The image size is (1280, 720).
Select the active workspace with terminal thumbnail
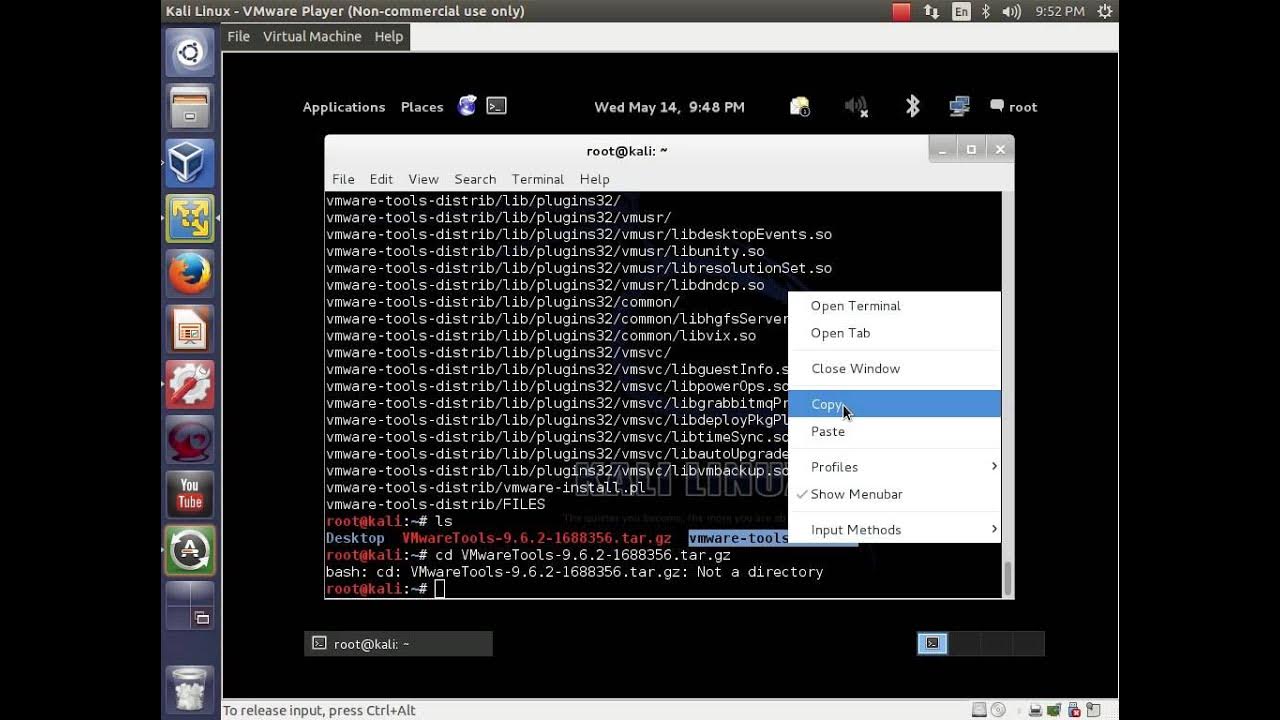(x=932, y=643)
